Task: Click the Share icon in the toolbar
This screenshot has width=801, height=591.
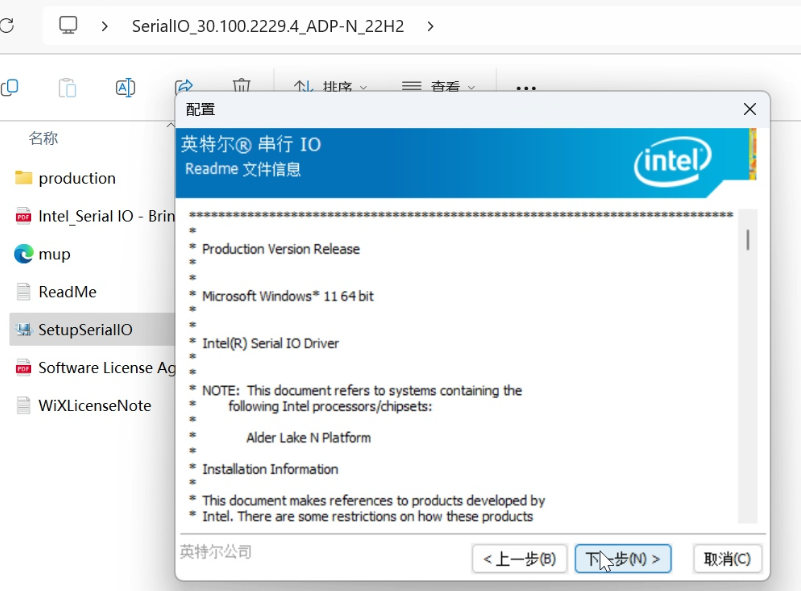Action: point(183,87)
